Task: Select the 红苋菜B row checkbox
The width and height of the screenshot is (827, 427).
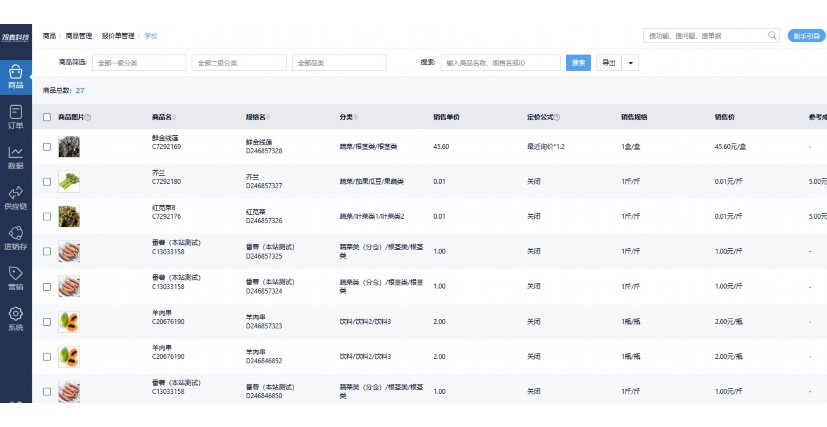Action: 47,216
